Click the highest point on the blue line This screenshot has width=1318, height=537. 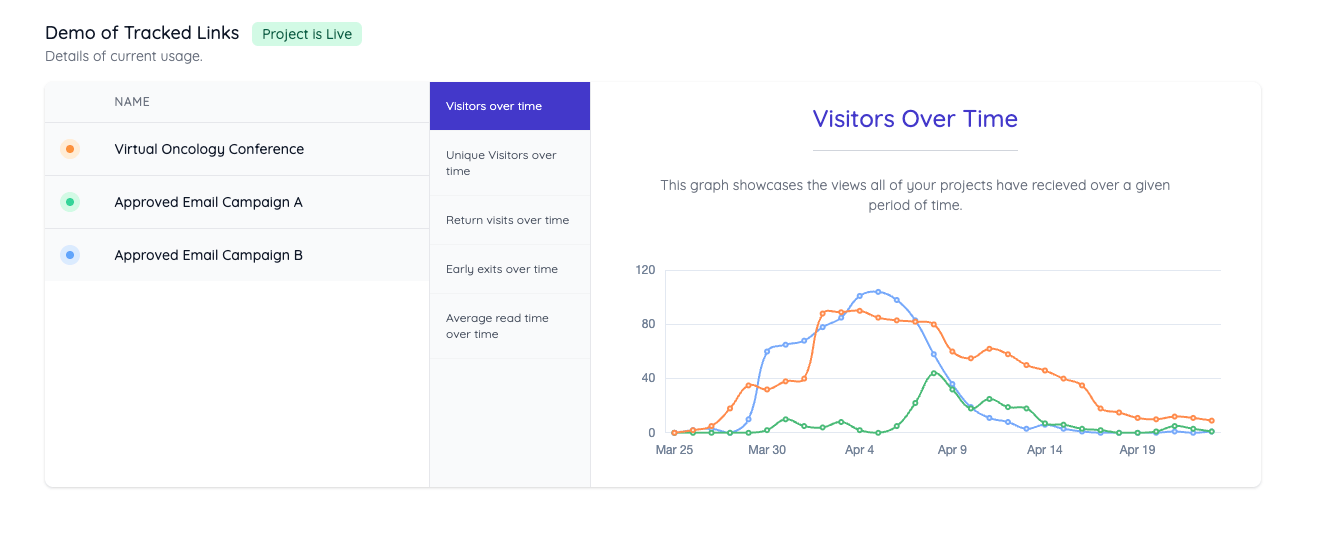tap(878, 292)
